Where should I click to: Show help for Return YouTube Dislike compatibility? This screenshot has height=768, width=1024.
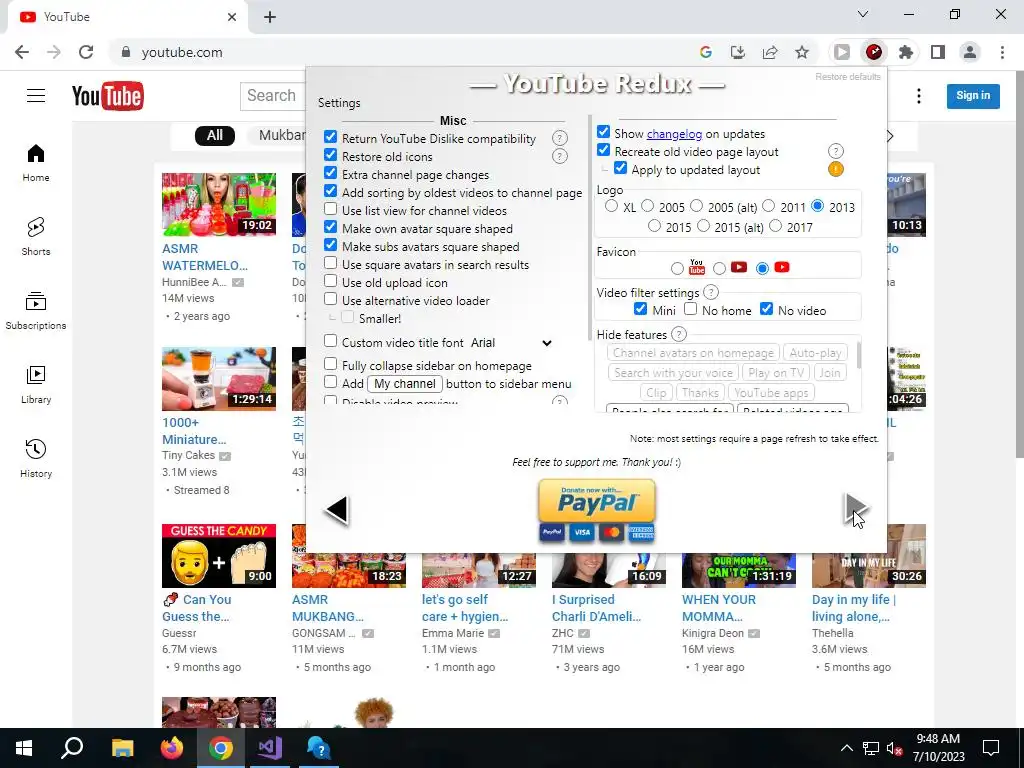(x=560, y=138)
